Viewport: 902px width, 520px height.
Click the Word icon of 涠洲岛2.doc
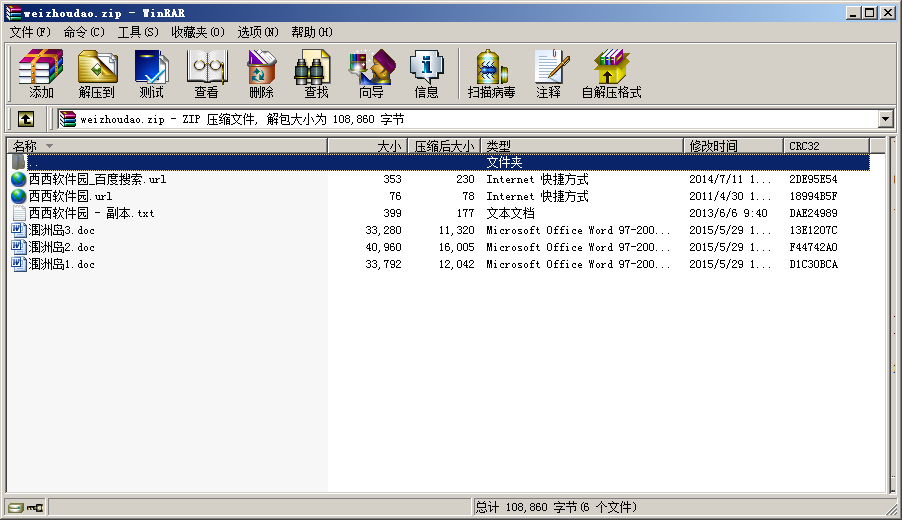tap(18, 247)
